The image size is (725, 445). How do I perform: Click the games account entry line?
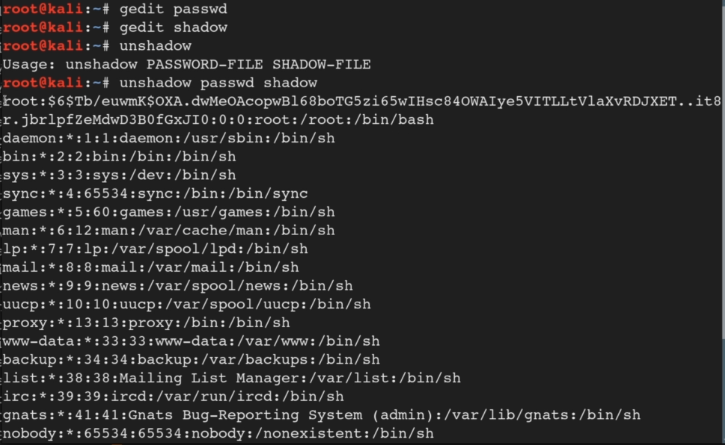[169, 212]
